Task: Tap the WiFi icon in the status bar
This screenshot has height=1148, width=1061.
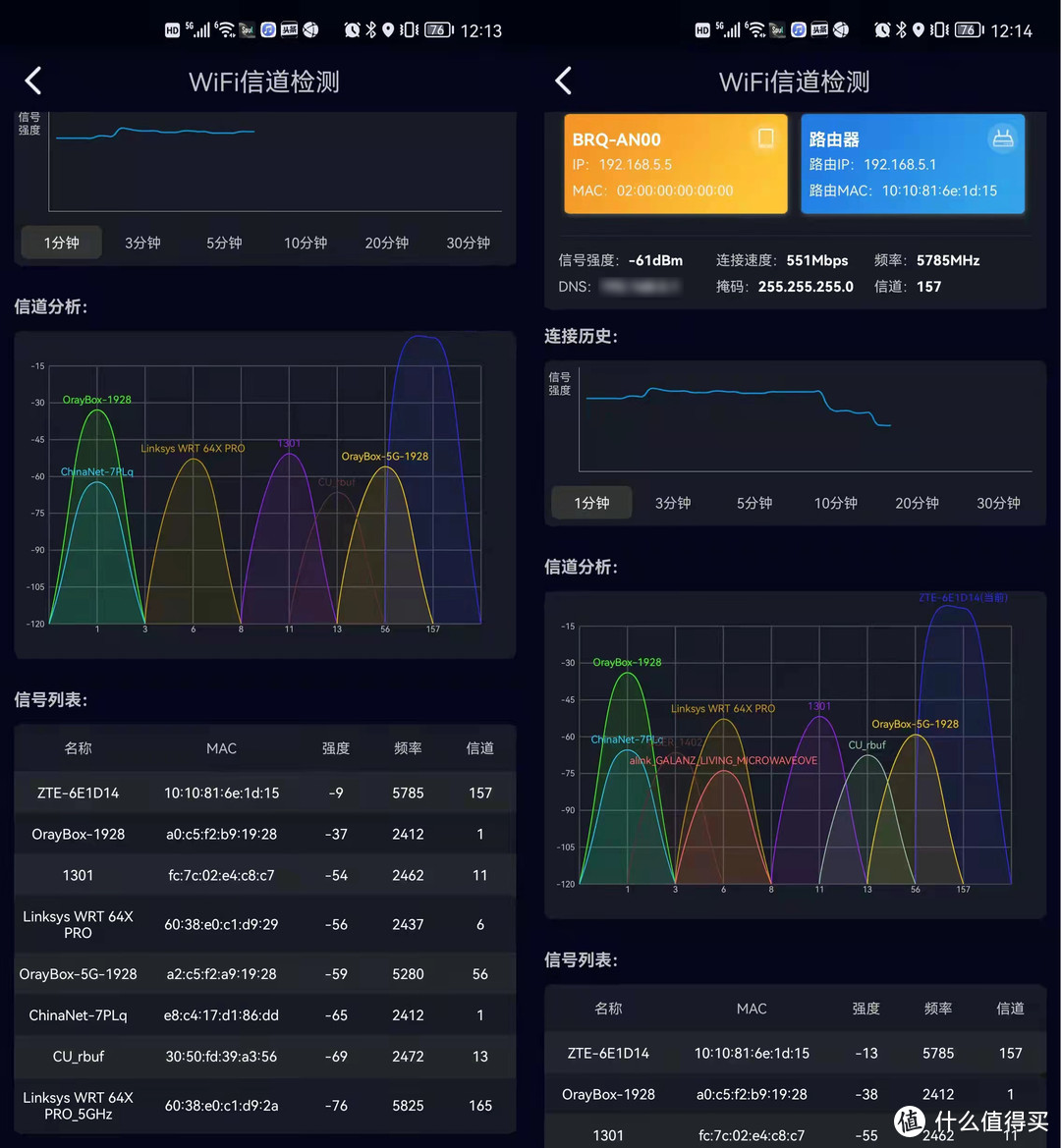Action: pyautogui.click(x=224, y=29)
